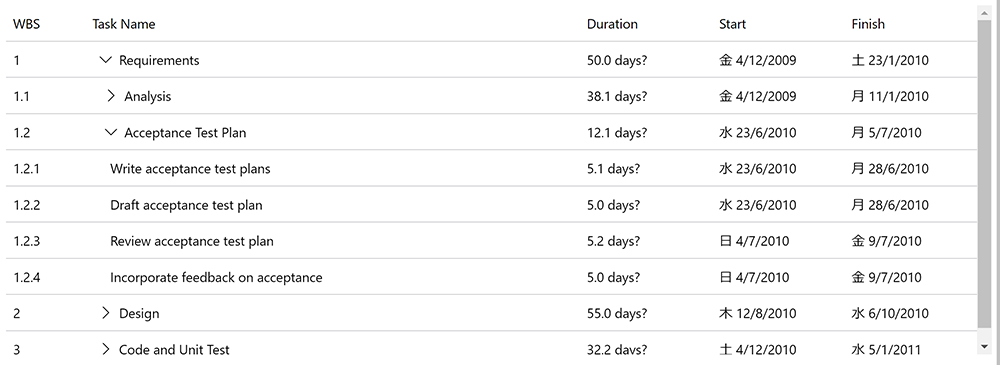Viewport: 1000px width, 365px height.
Task: Click the 50.0 days? duration cell
Action: pos(617,60)
